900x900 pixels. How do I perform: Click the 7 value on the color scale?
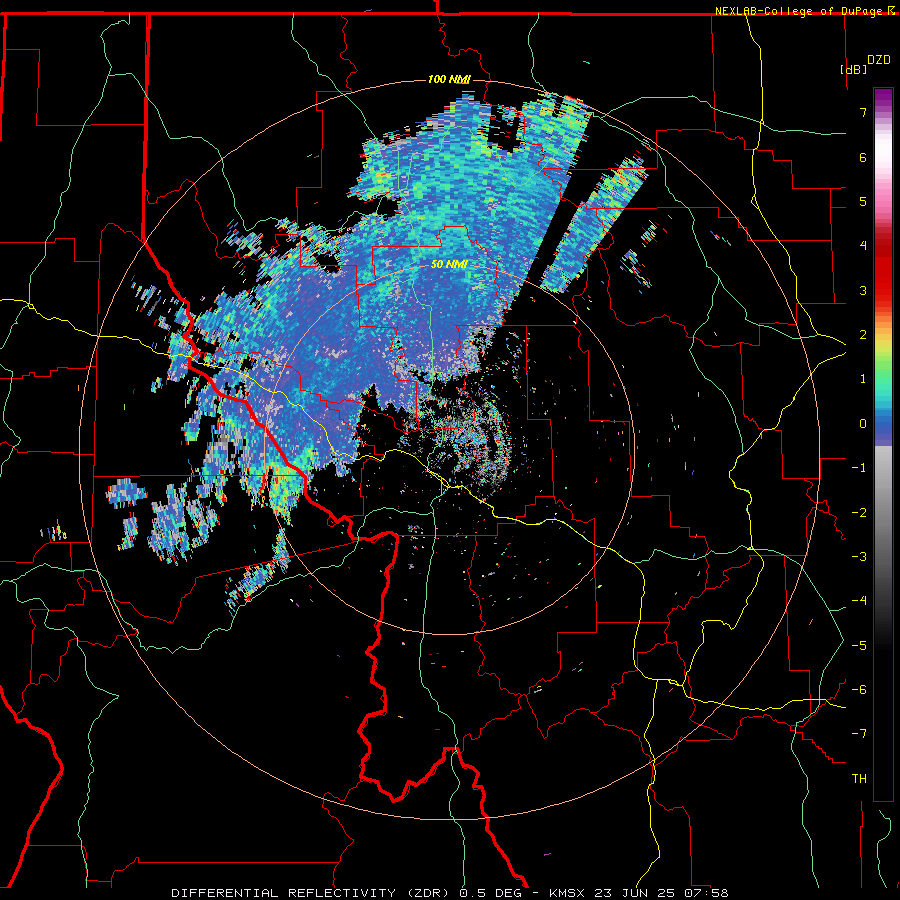click(x=863, y=112)
